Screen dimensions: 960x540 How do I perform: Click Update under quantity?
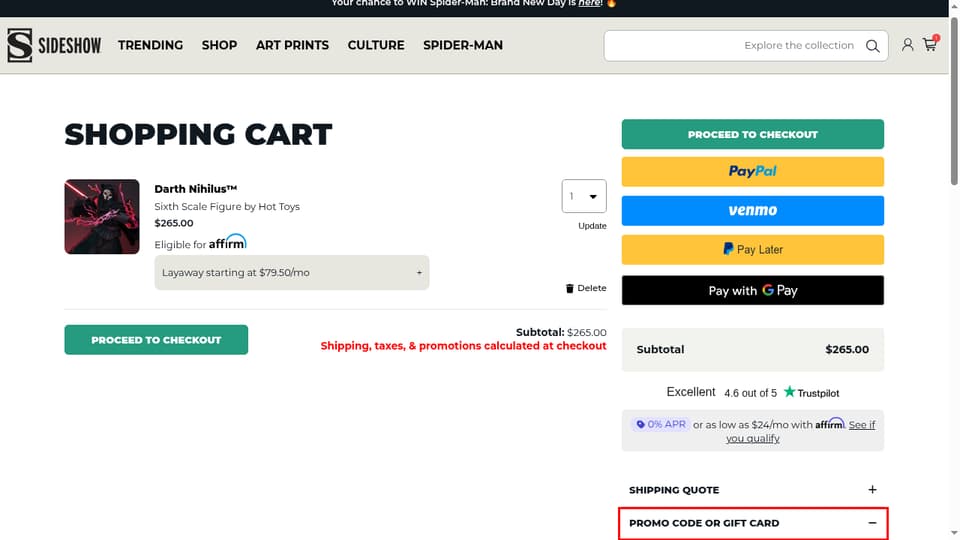pos(592,226)
